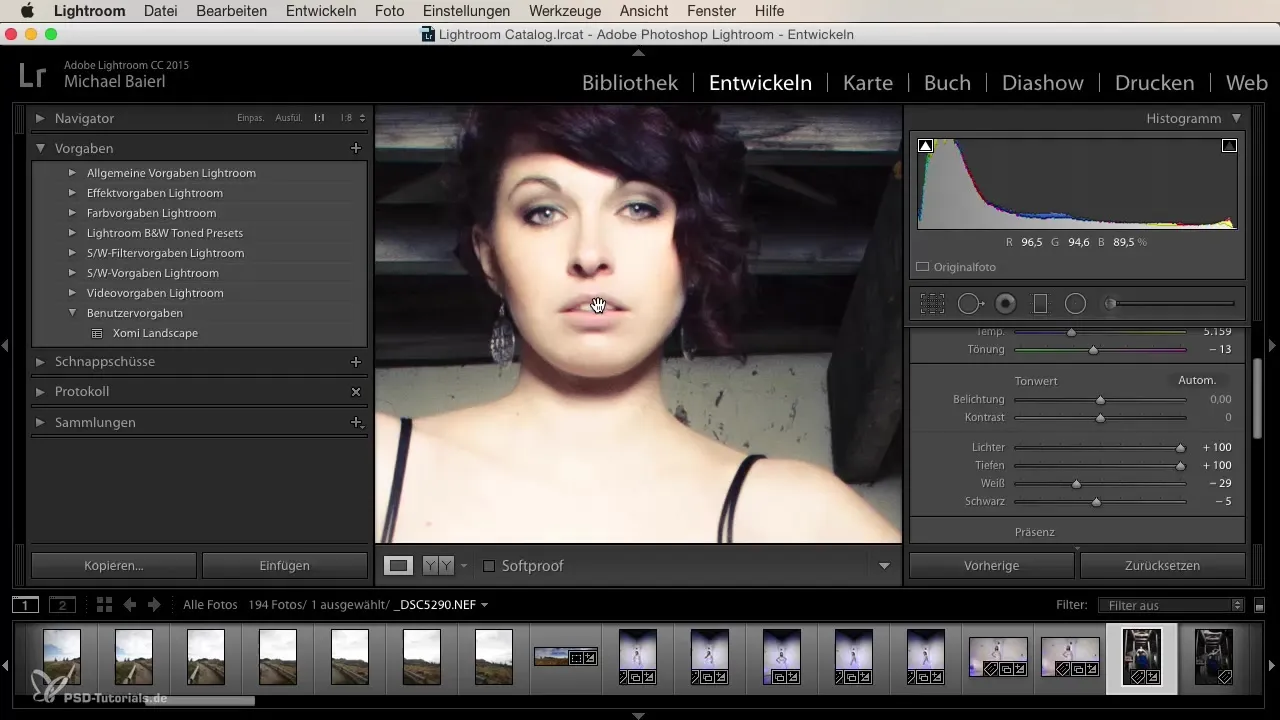Switch to before/after YY view
This screenshot has height=720, width=1280.
[438, 566]
